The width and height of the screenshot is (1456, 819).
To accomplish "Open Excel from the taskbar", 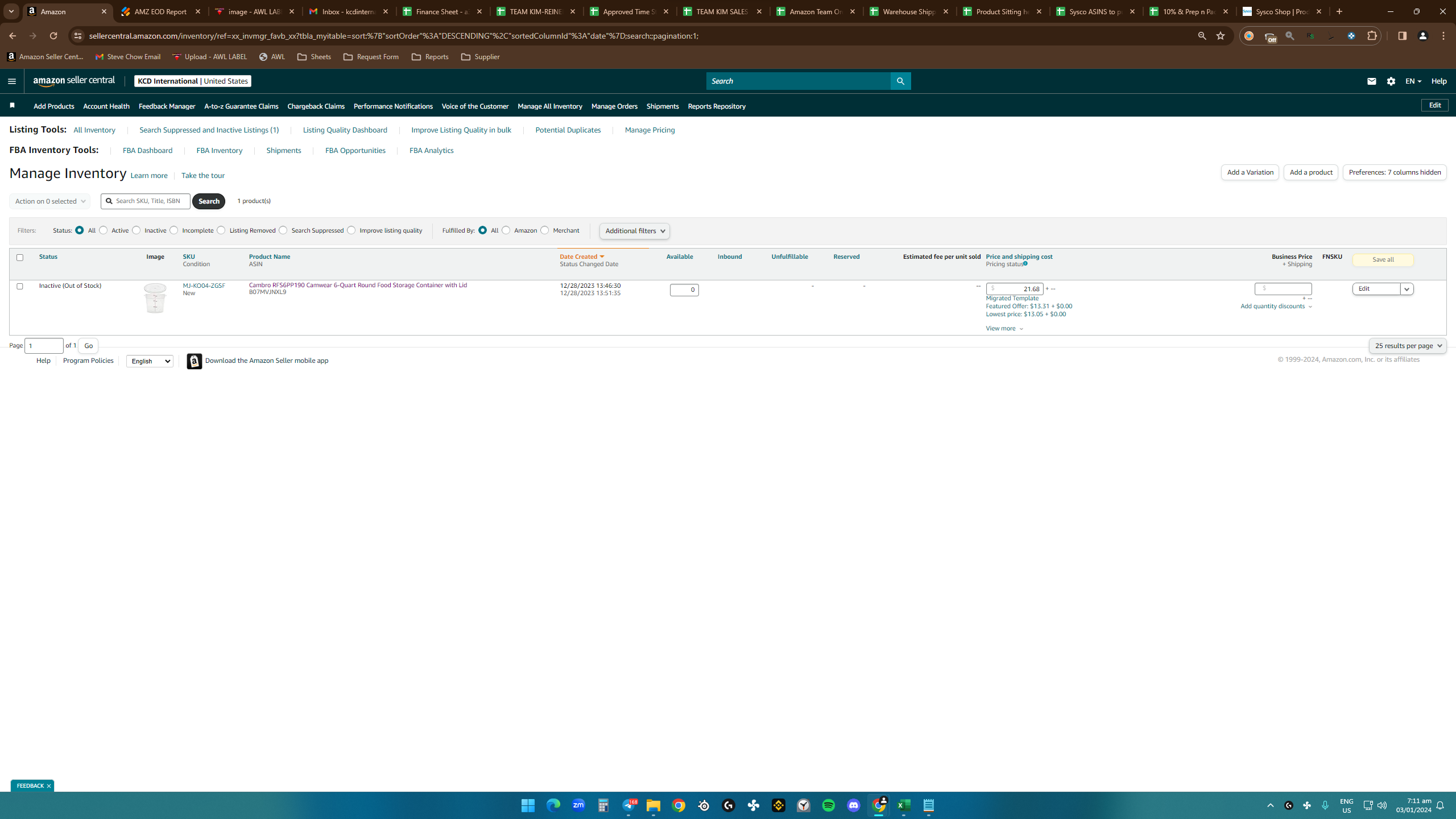I will (x=904, y=805).
